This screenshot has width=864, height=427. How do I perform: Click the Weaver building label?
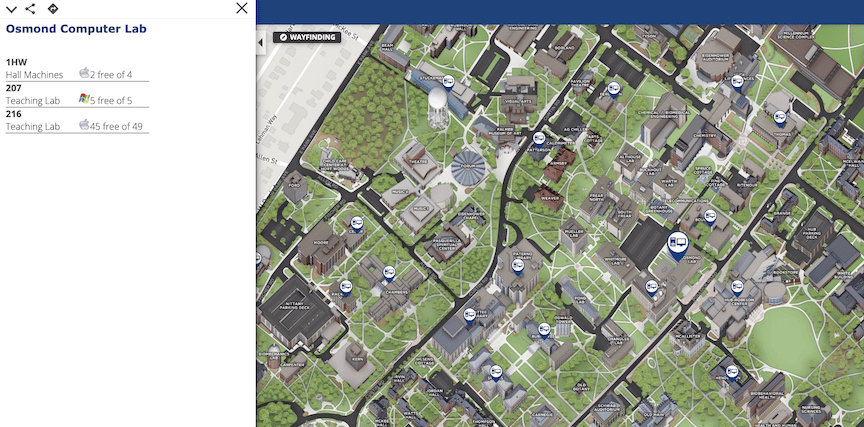click(x=550, y=198)
